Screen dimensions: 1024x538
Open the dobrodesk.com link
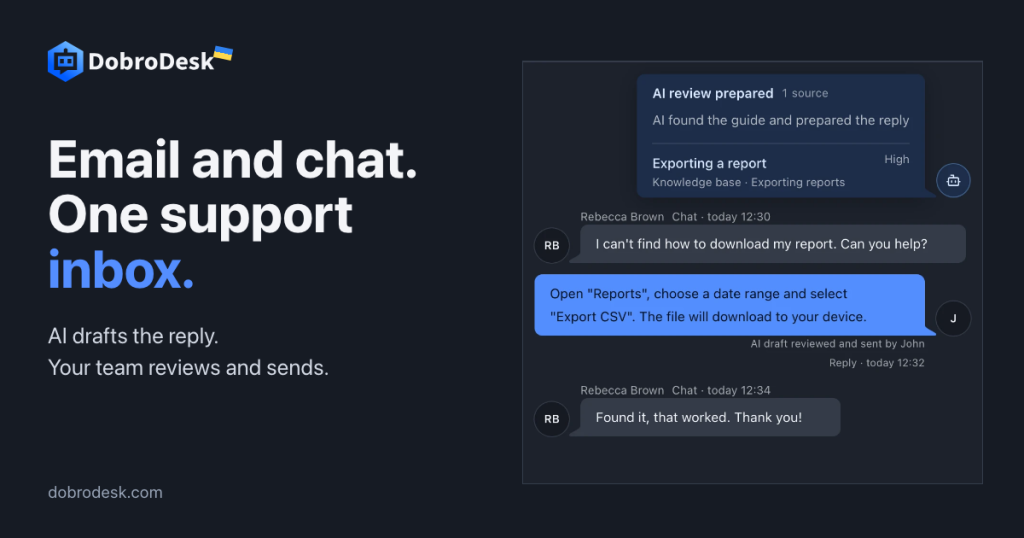tap(105, 492)
